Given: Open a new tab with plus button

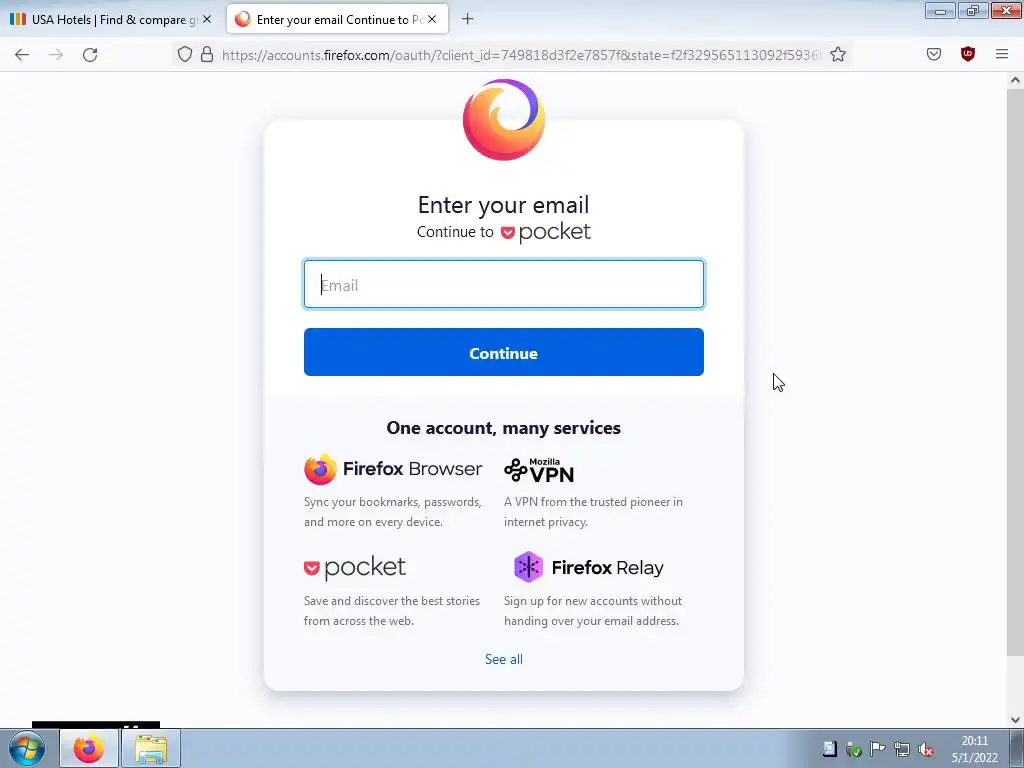Looking at the screenshot, I should point(468,19).
